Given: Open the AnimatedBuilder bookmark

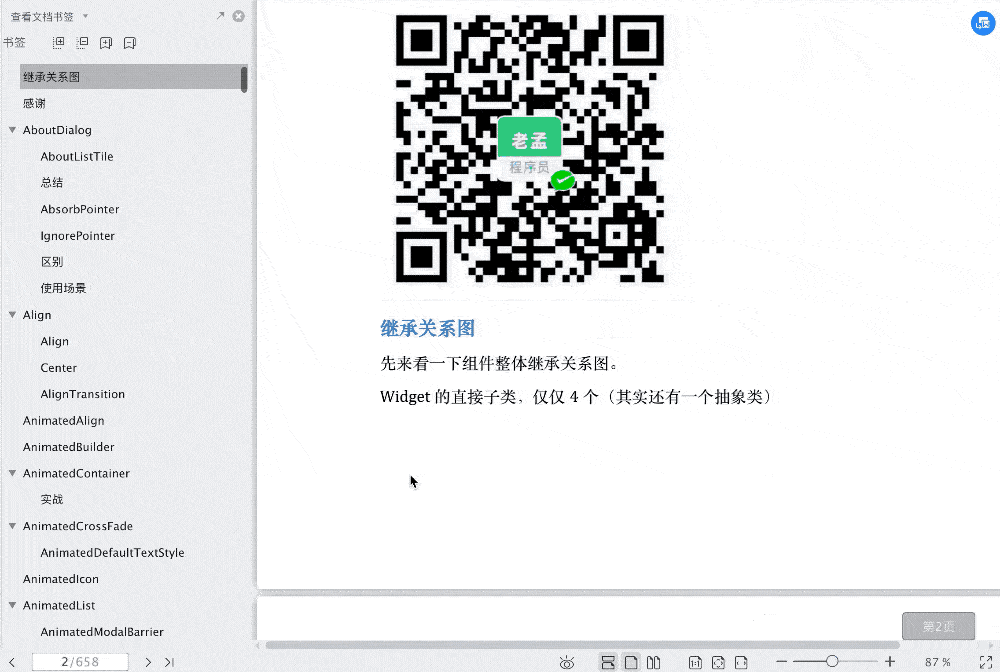Looking at the screenshot, I should point(68,447).
